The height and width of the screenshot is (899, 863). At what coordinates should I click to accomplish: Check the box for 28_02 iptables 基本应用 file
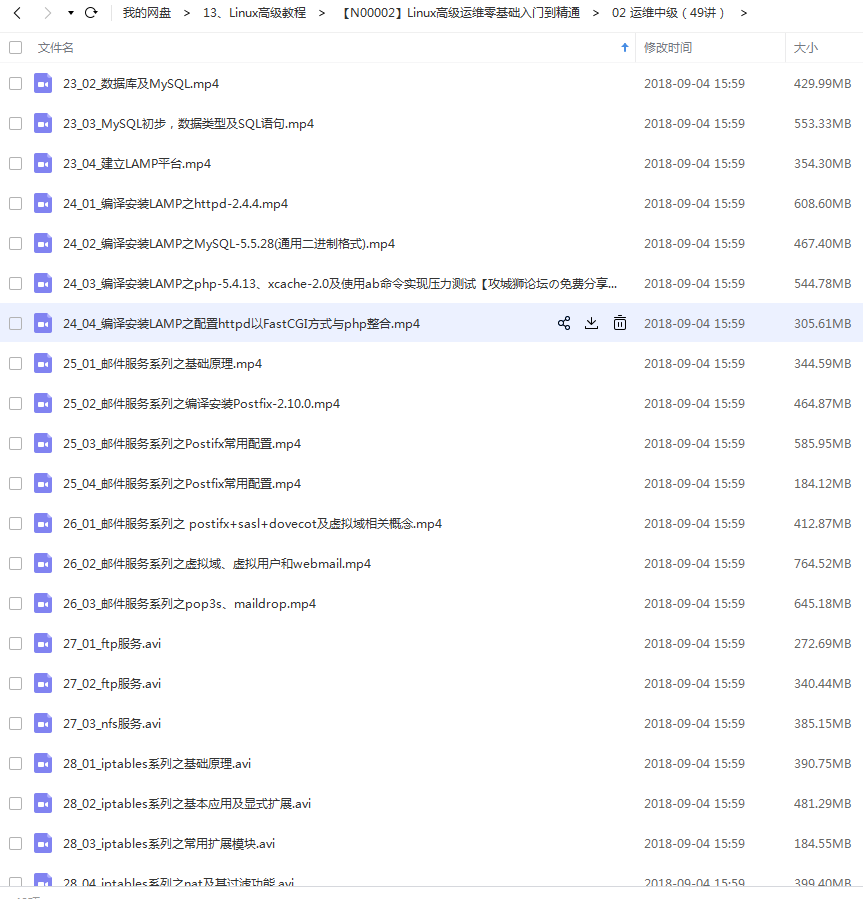pos(15,804)
